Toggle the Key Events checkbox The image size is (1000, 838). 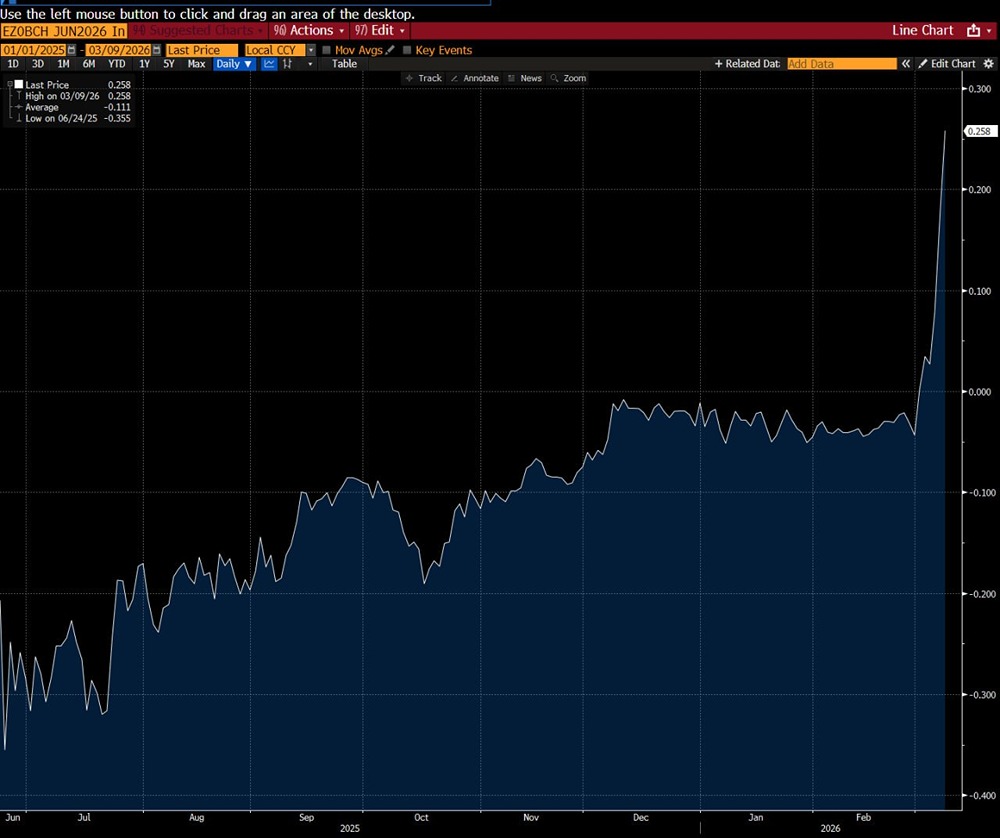(407, 50)
